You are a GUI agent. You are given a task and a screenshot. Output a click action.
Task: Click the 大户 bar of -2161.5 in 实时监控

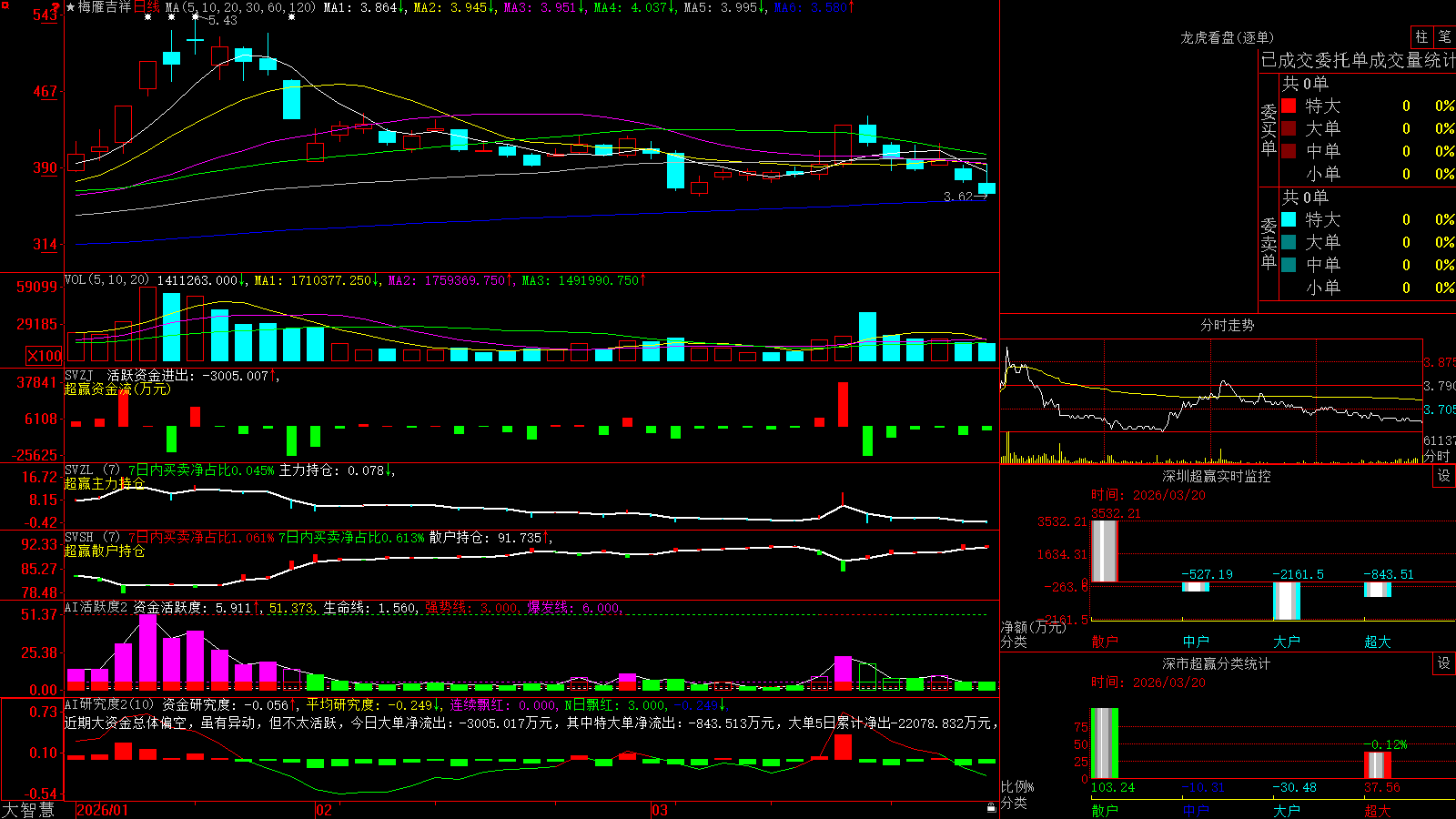coord(1286,601)
